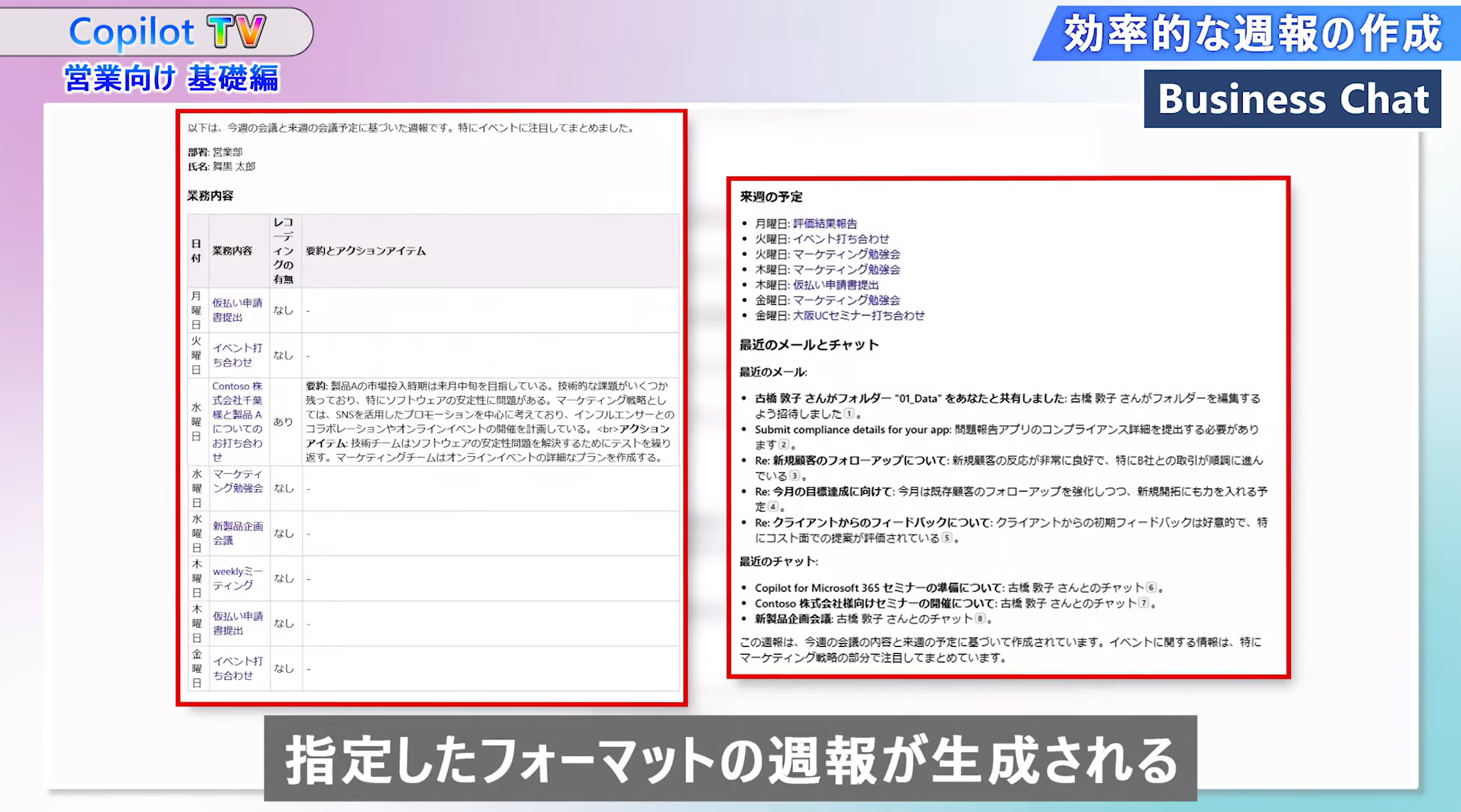This screenshot has height=812, width=1461.
Task: Select Re: 今月の目標達成に向けて title
Action: 825,491
